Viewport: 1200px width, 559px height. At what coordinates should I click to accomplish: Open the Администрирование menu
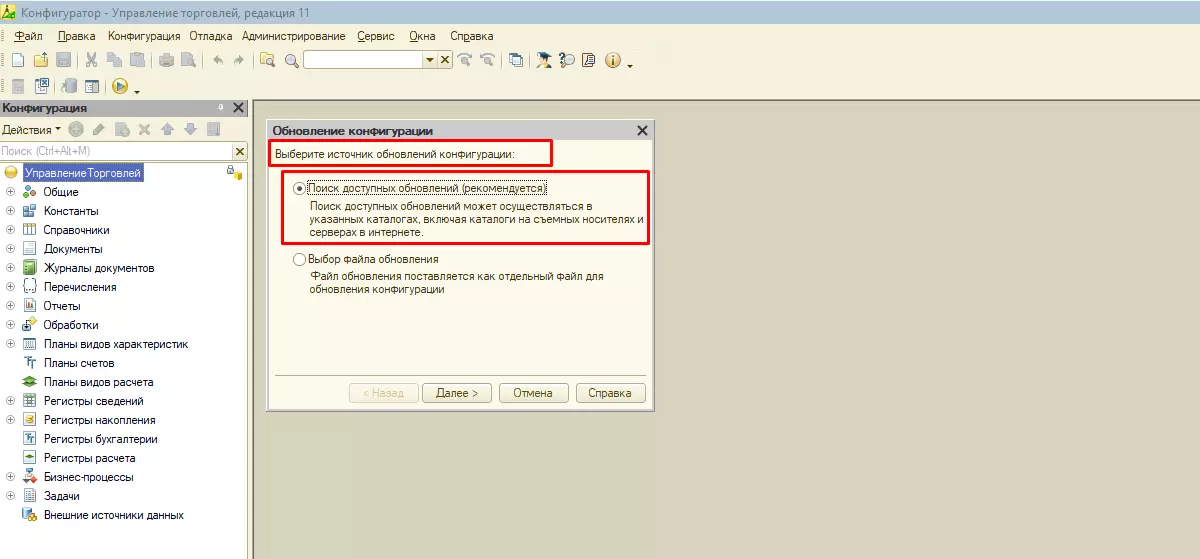pos(293,36)
